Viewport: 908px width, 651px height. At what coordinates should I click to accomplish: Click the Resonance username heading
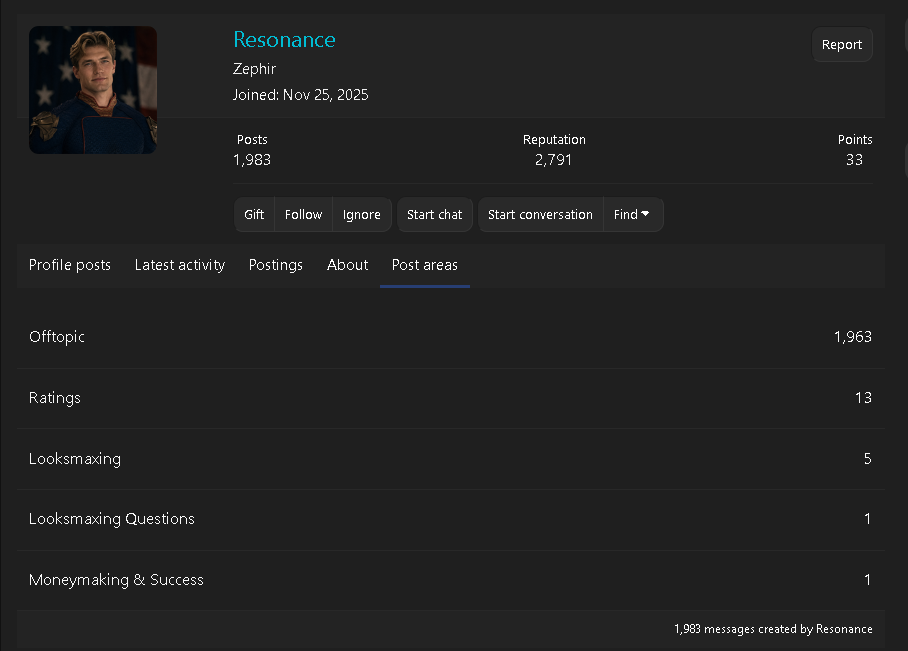click(284, 39)
